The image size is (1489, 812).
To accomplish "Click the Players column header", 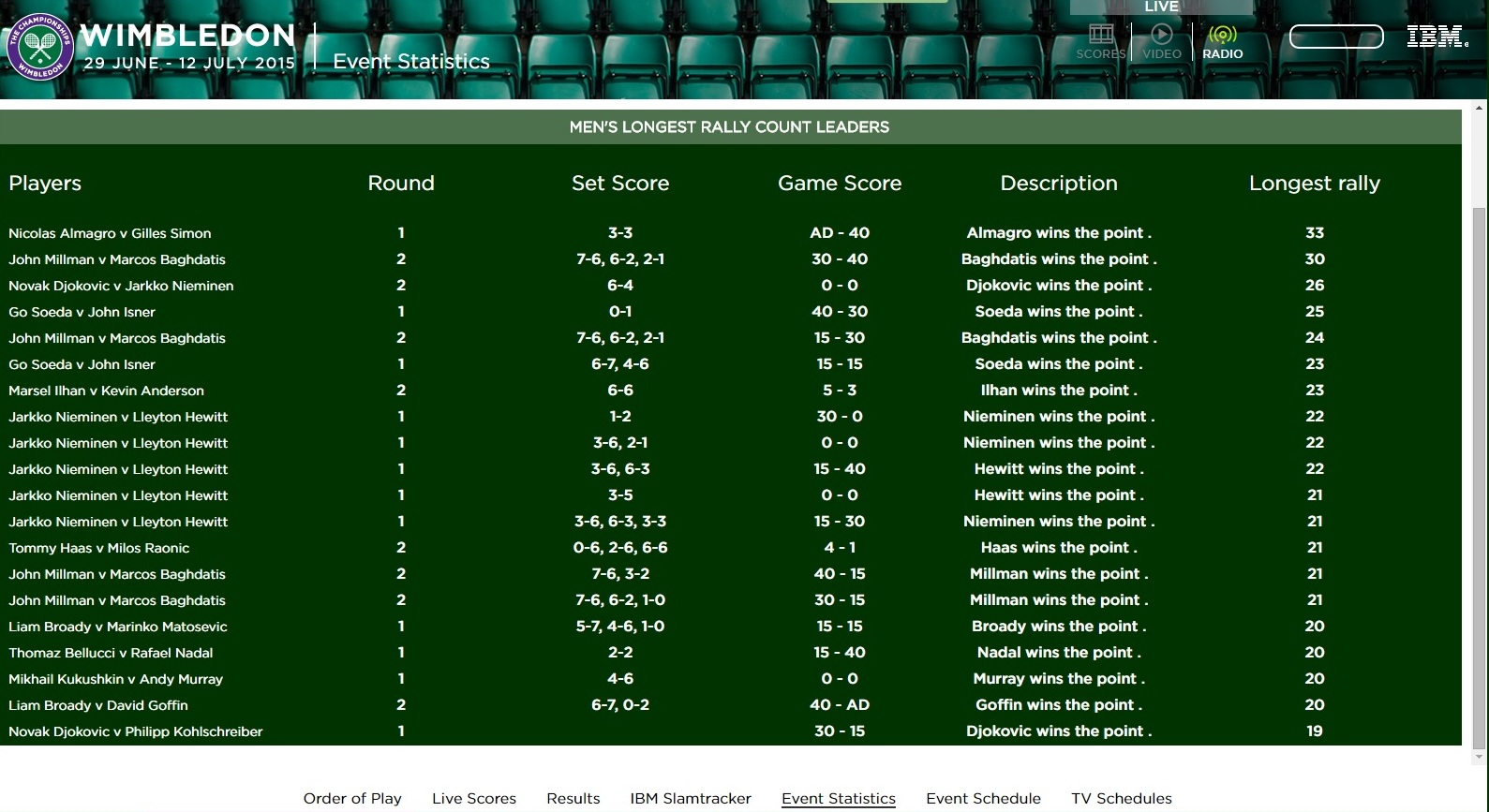I will coord(45,184).
